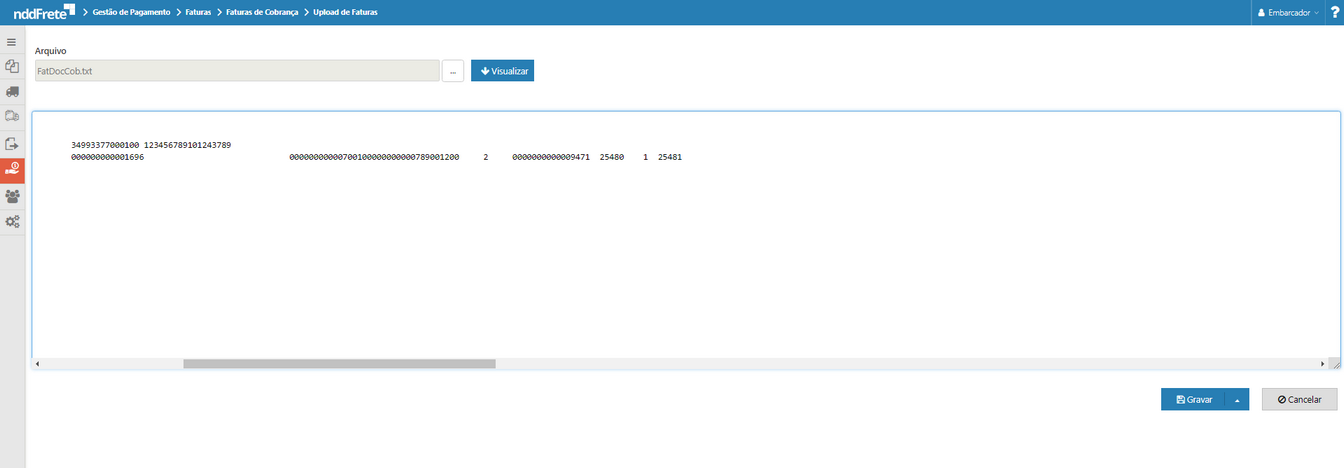
Task: Click the horizontal scrollbar thumb in text area
Action: click(x=339, y=364)
